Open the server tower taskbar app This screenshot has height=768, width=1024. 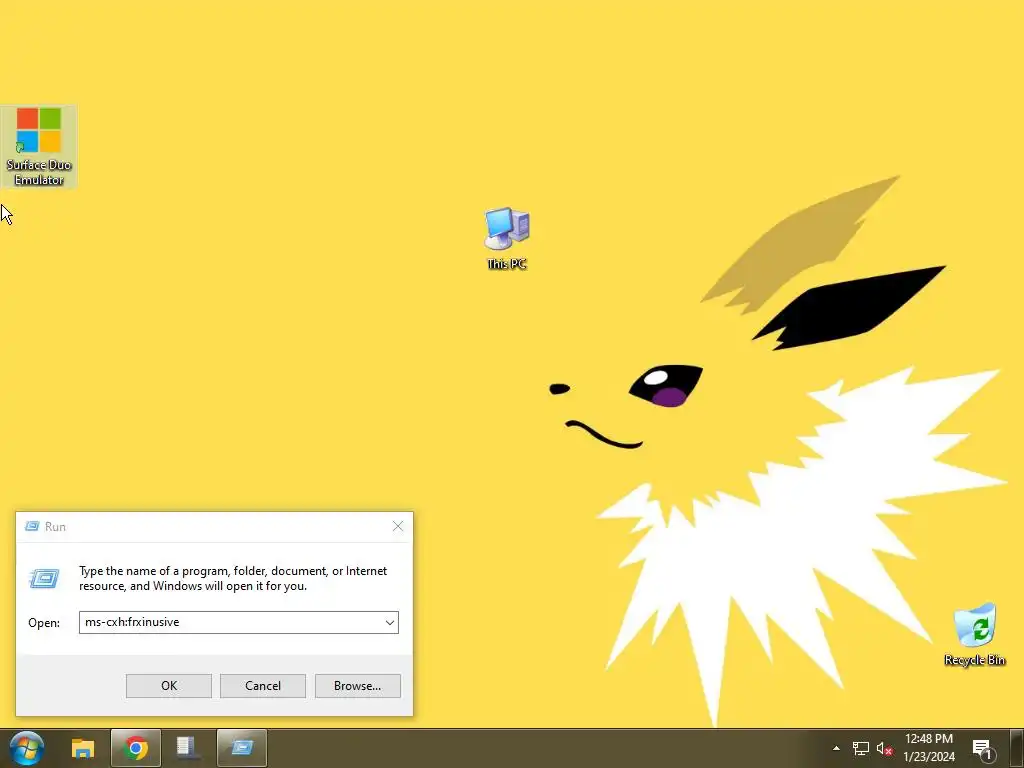188,748
